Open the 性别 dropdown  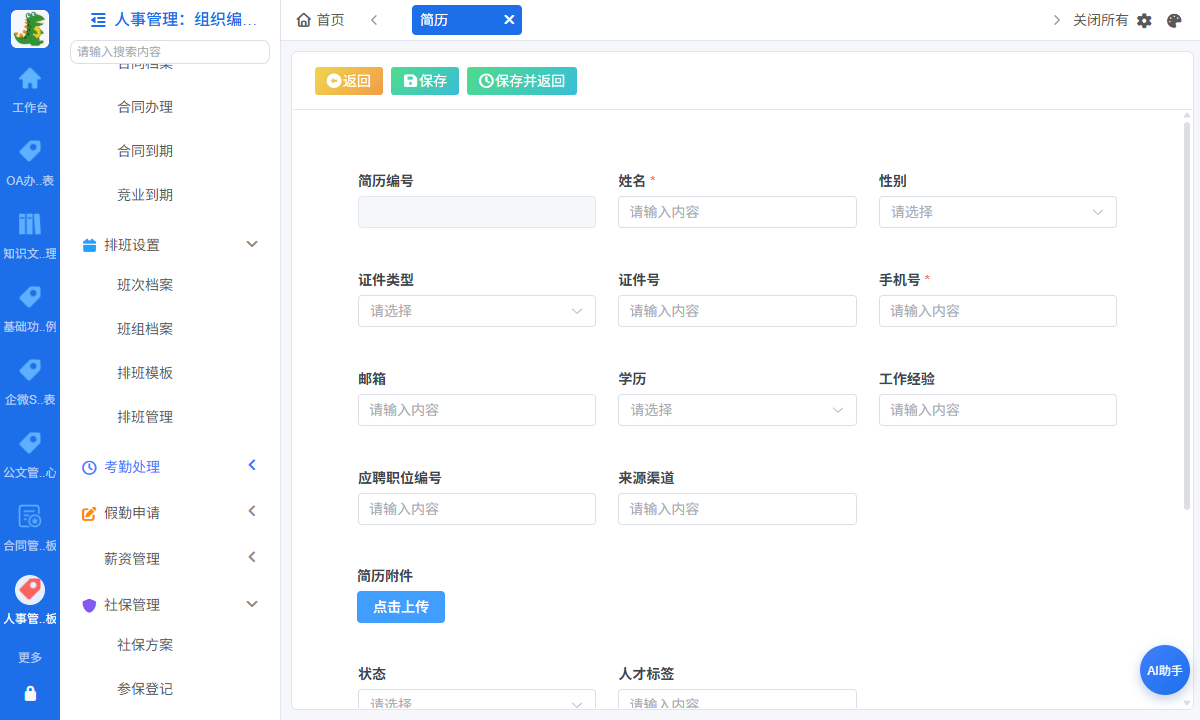(x=998, y=212)
